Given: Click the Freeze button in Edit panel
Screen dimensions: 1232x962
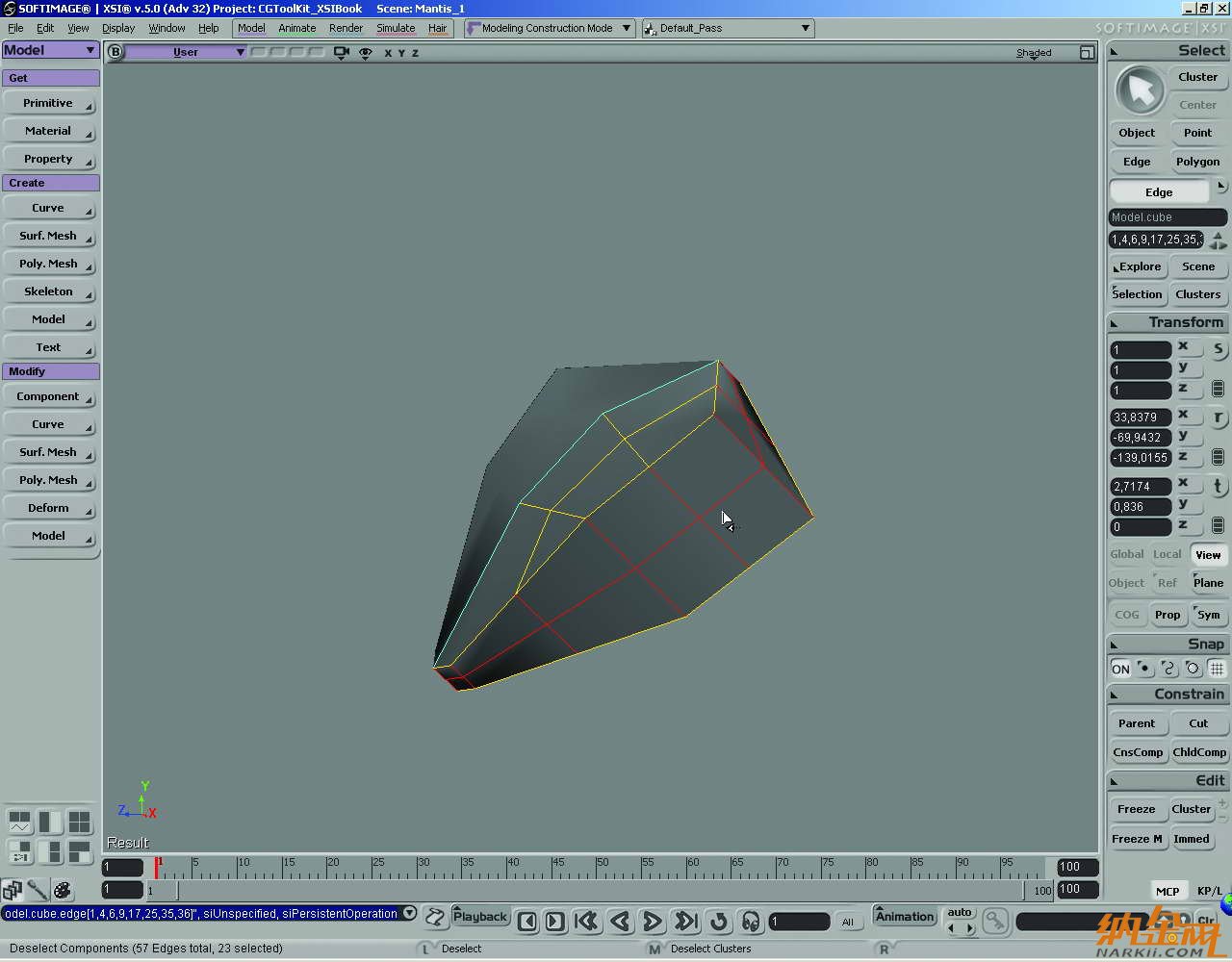Looking at the screenshot, I should (x=1136, y=809).
